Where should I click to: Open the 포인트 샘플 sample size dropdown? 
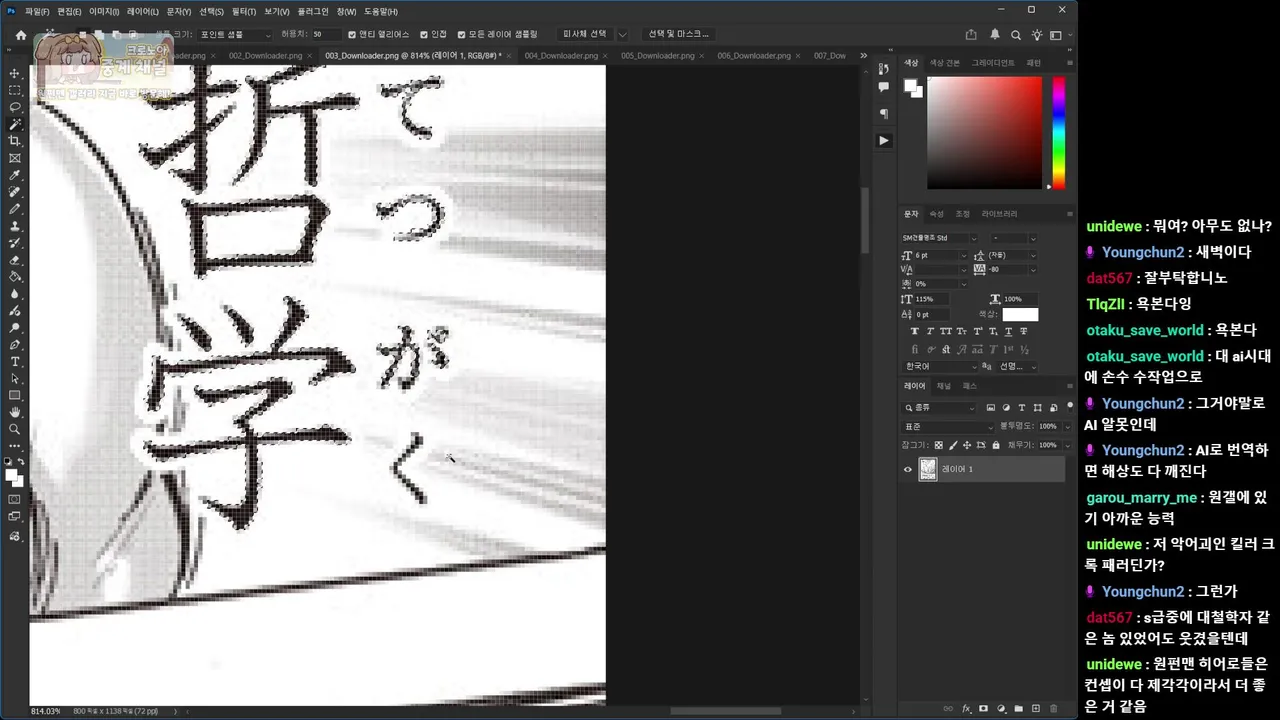(233, 34)
